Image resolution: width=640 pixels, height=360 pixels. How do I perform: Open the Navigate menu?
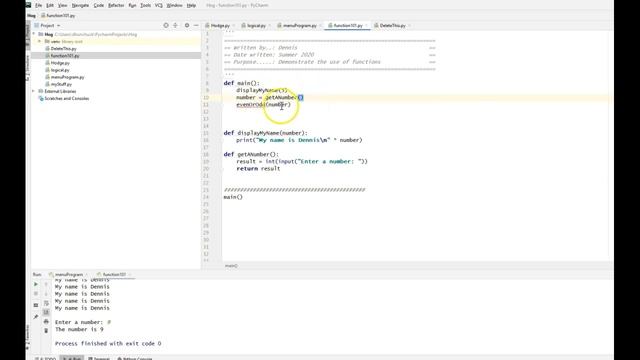80,5
